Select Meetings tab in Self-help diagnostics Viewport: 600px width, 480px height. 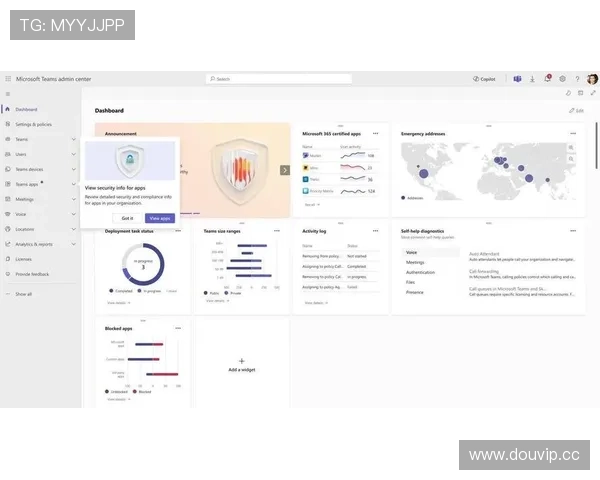(415, 262)
